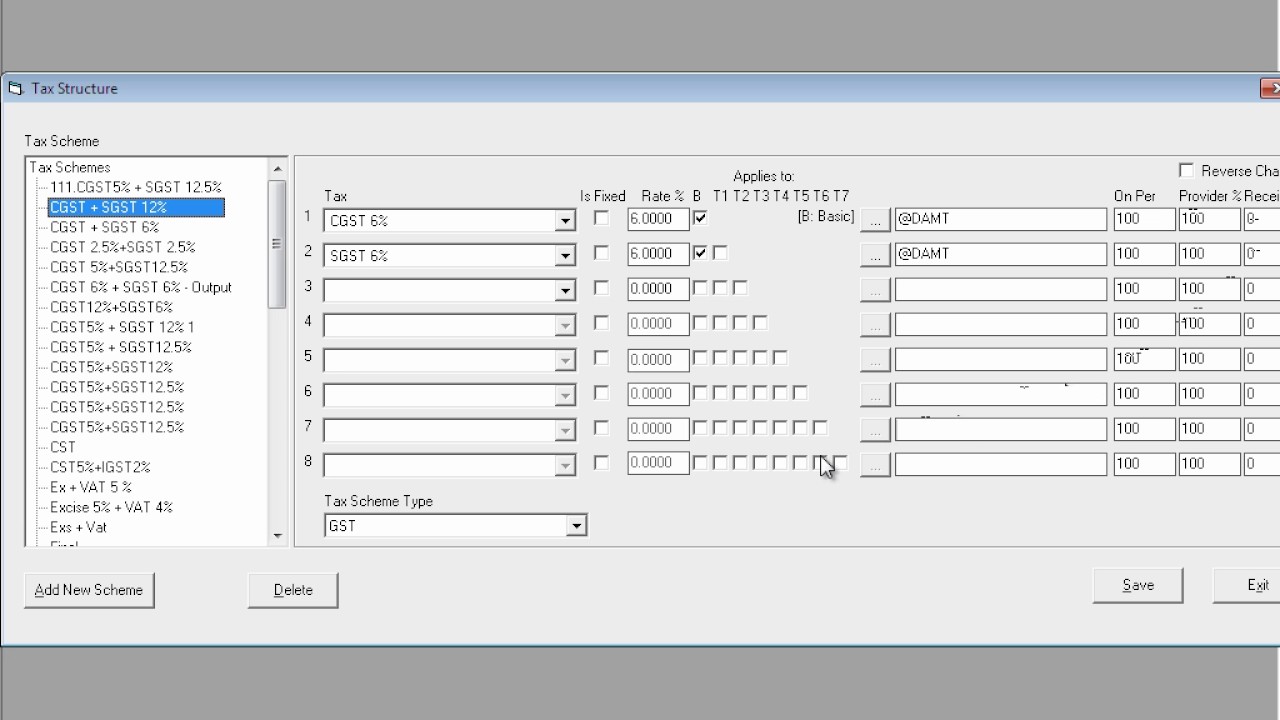This screenshot has height=720, width=1280.
Task: Click the ellipsis button in row 8
Action: pyautogui.click(x=875, y=465)
